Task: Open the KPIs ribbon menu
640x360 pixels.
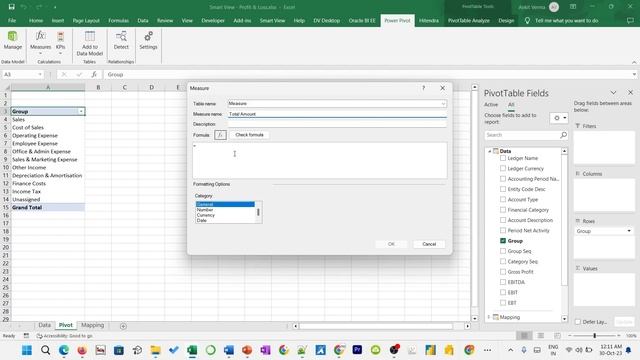Action: pos(60,42)
